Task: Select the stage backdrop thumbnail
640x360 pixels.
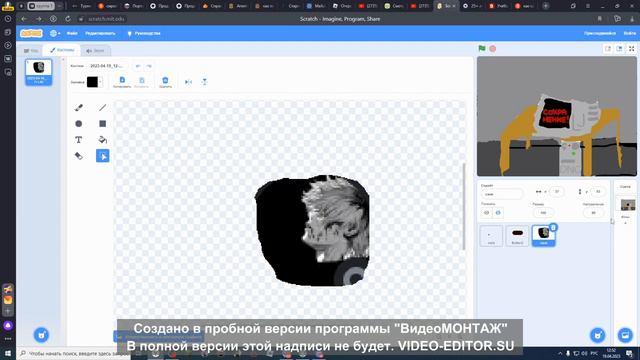Action: 628,204
